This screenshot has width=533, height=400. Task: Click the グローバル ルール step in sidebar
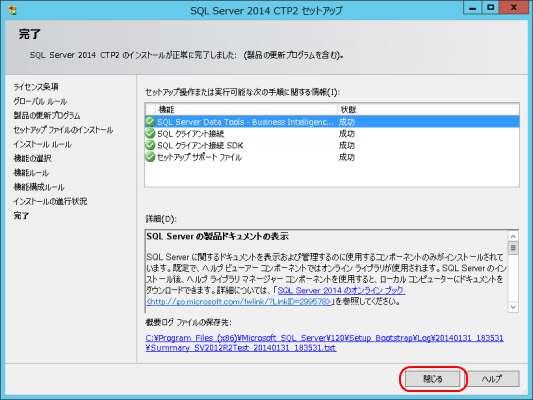(40, 101)
